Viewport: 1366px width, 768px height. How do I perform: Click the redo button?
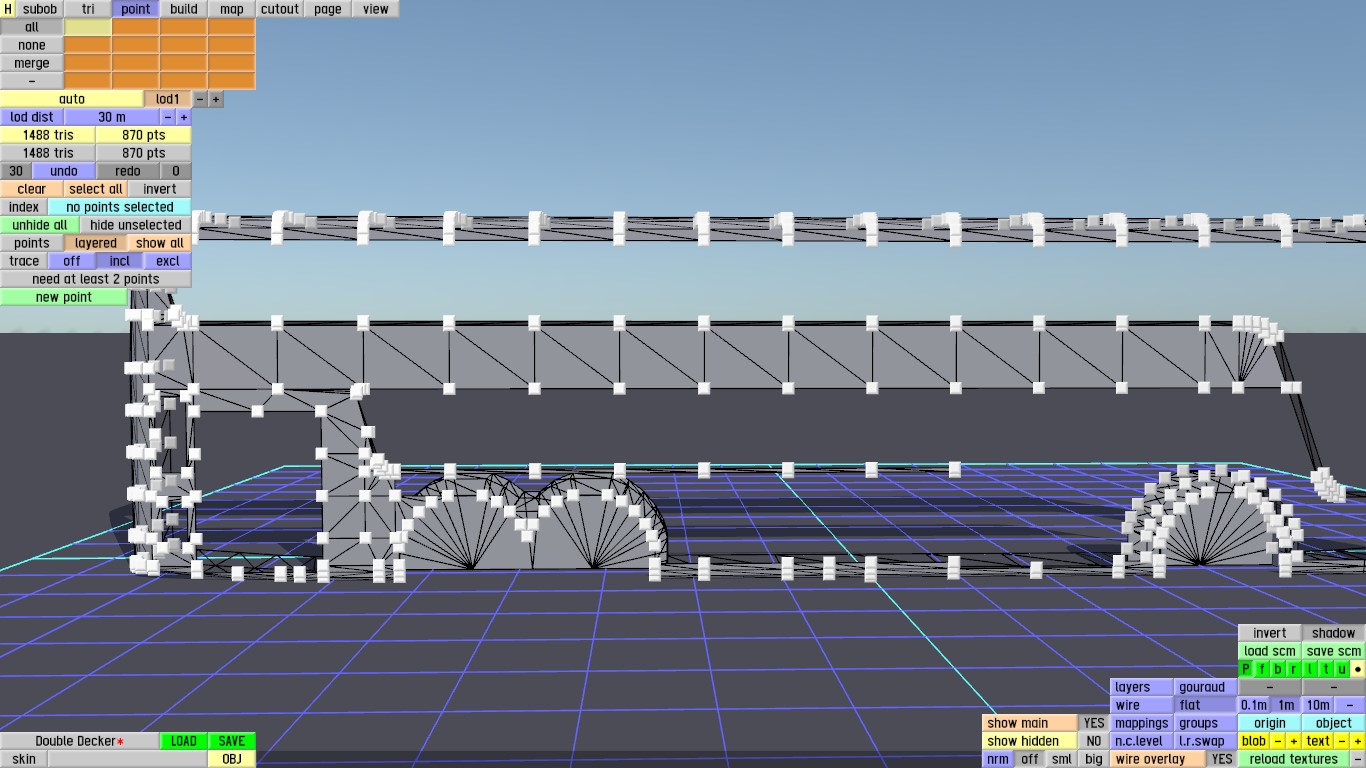click(x=128, y=171)
